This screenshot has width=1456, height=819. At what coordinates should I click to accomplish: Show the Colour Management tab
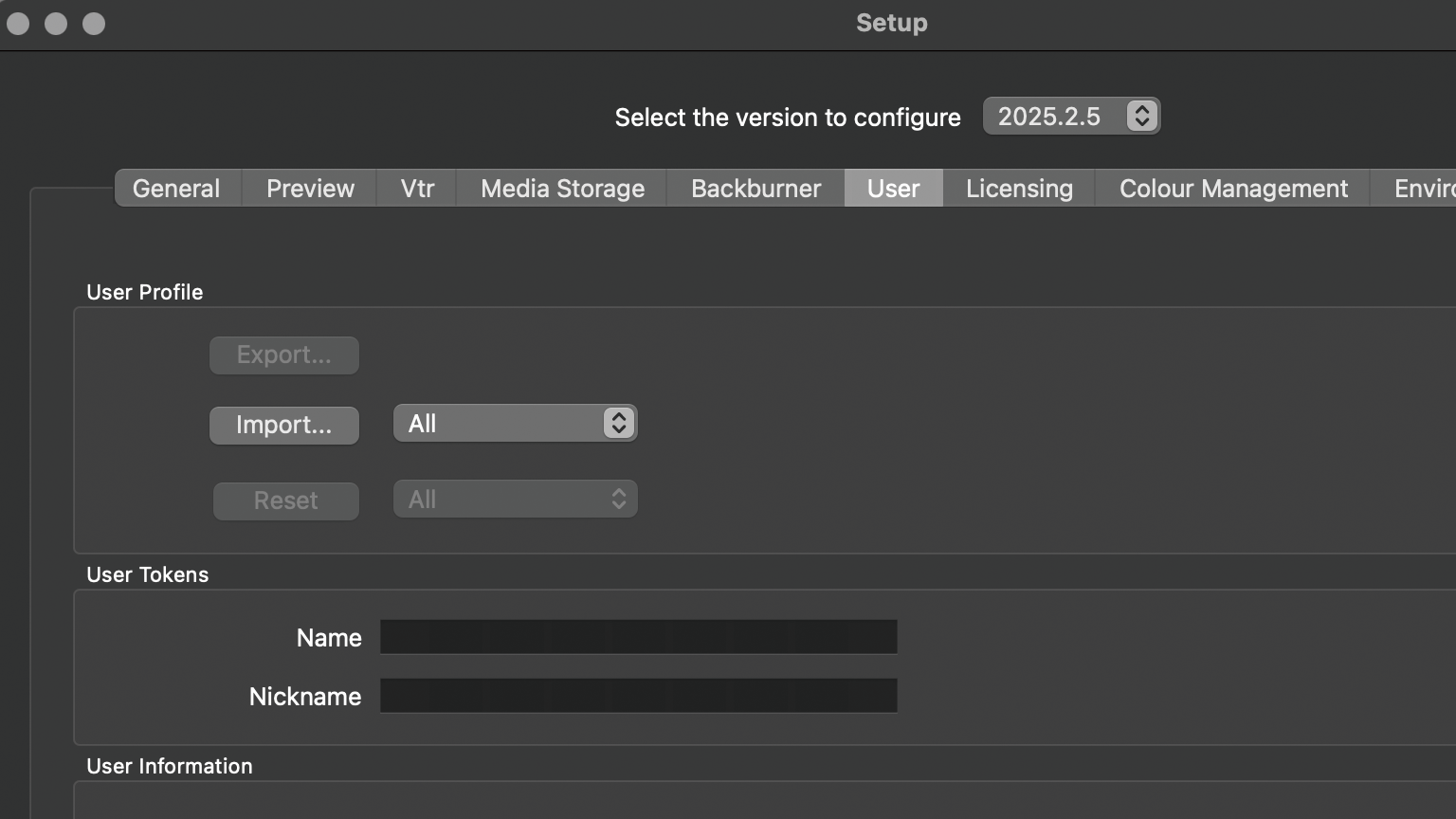[x=1233, y=189]
